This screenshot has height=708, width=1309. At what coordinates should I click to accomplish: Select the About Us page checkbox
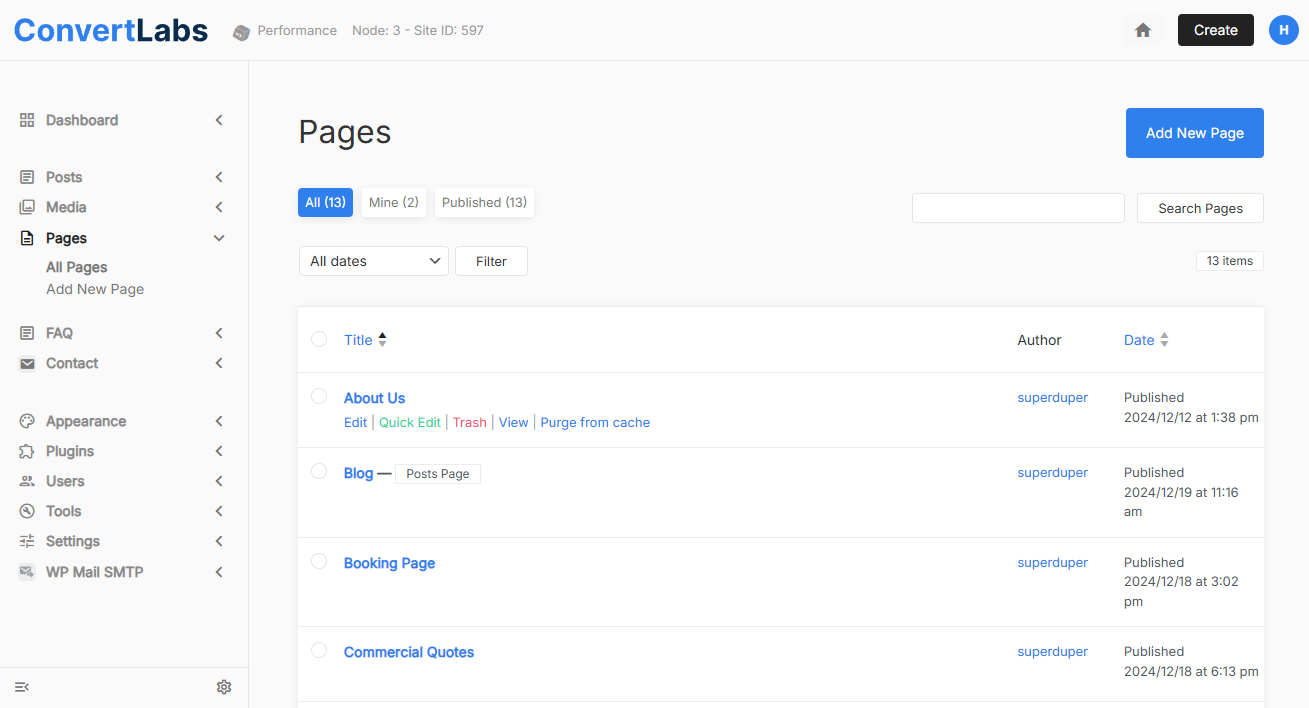tap(319, 396)
